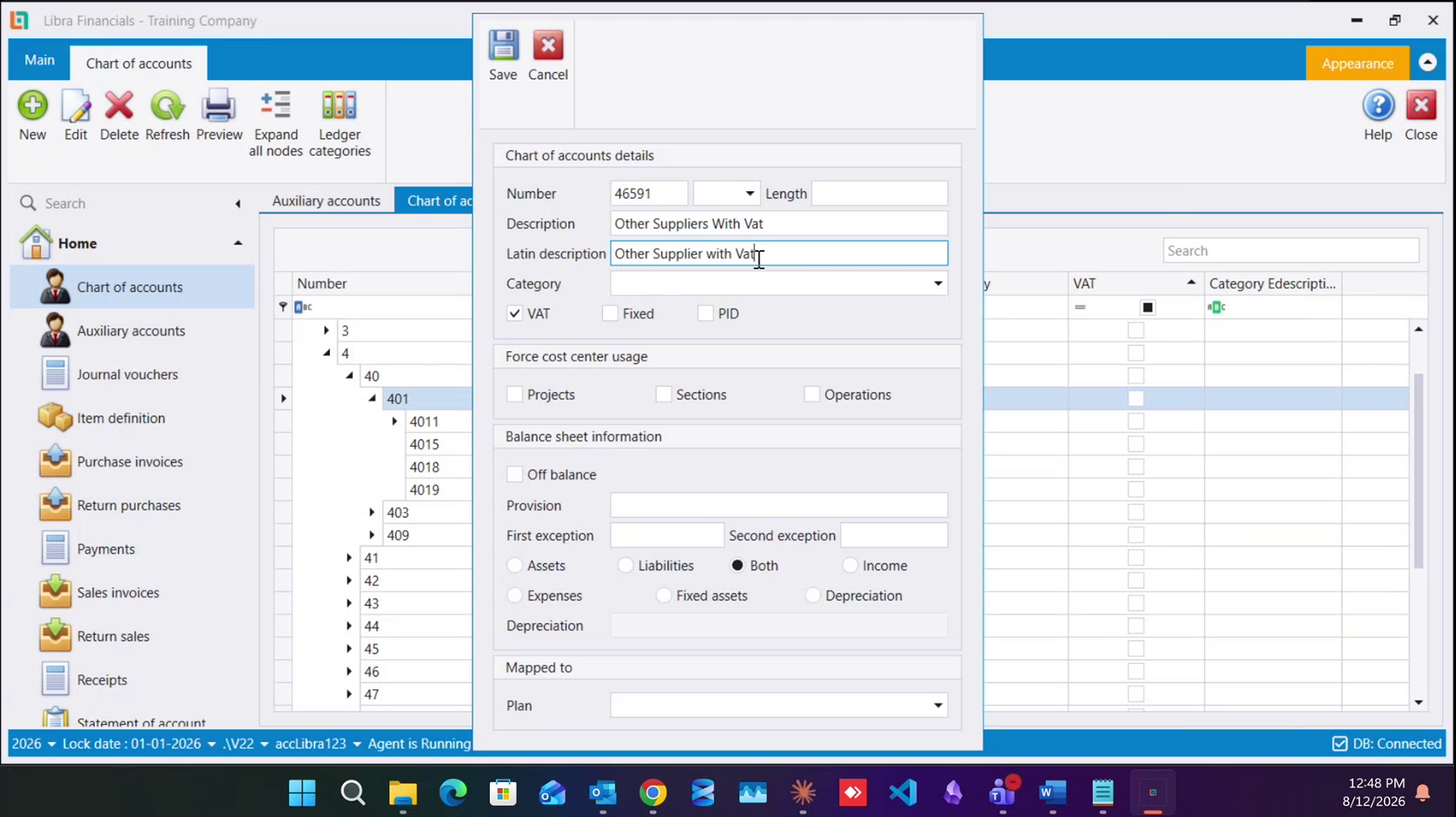Open Google Chrome from the taskbar
This screenshot has height=817, width=1456.
(x=653, y=793)
